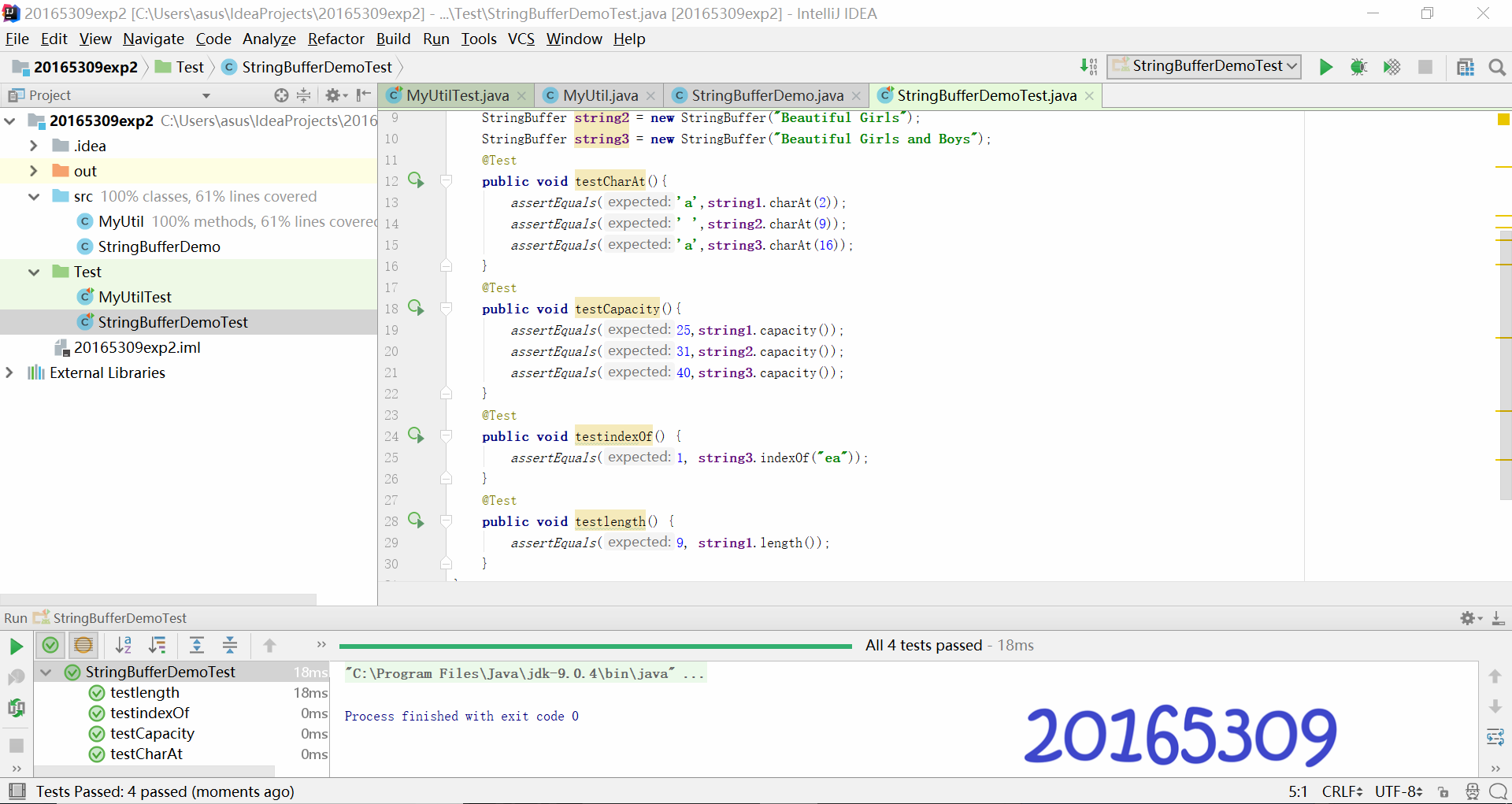Start debugging with the bug icon

(1358, 67)
